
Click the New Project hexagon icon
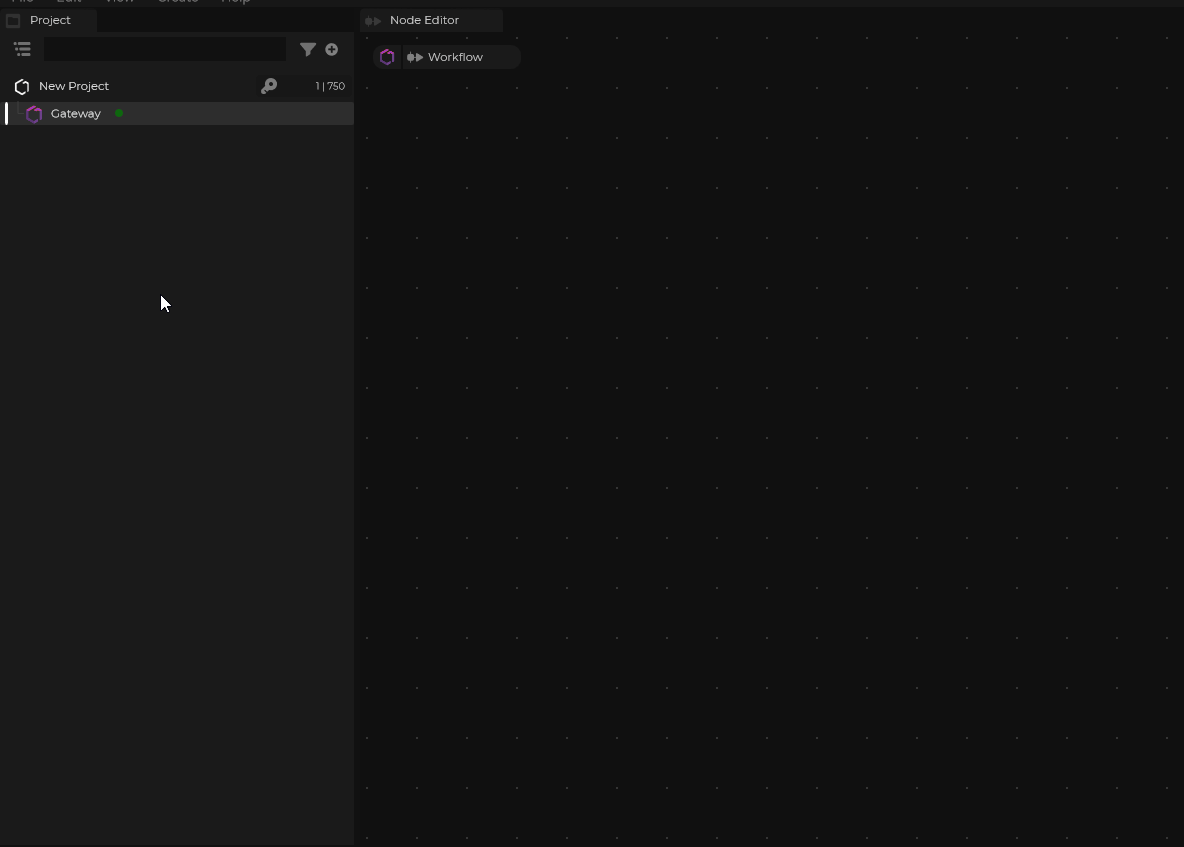[22, 87]
